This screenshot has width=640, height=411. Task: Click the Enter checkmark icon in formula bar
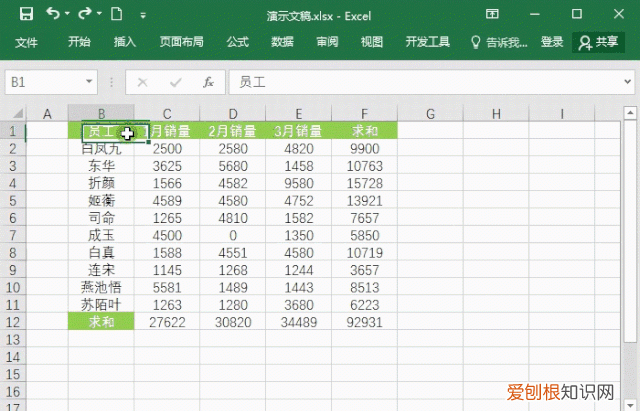click(x=176, y=82)
